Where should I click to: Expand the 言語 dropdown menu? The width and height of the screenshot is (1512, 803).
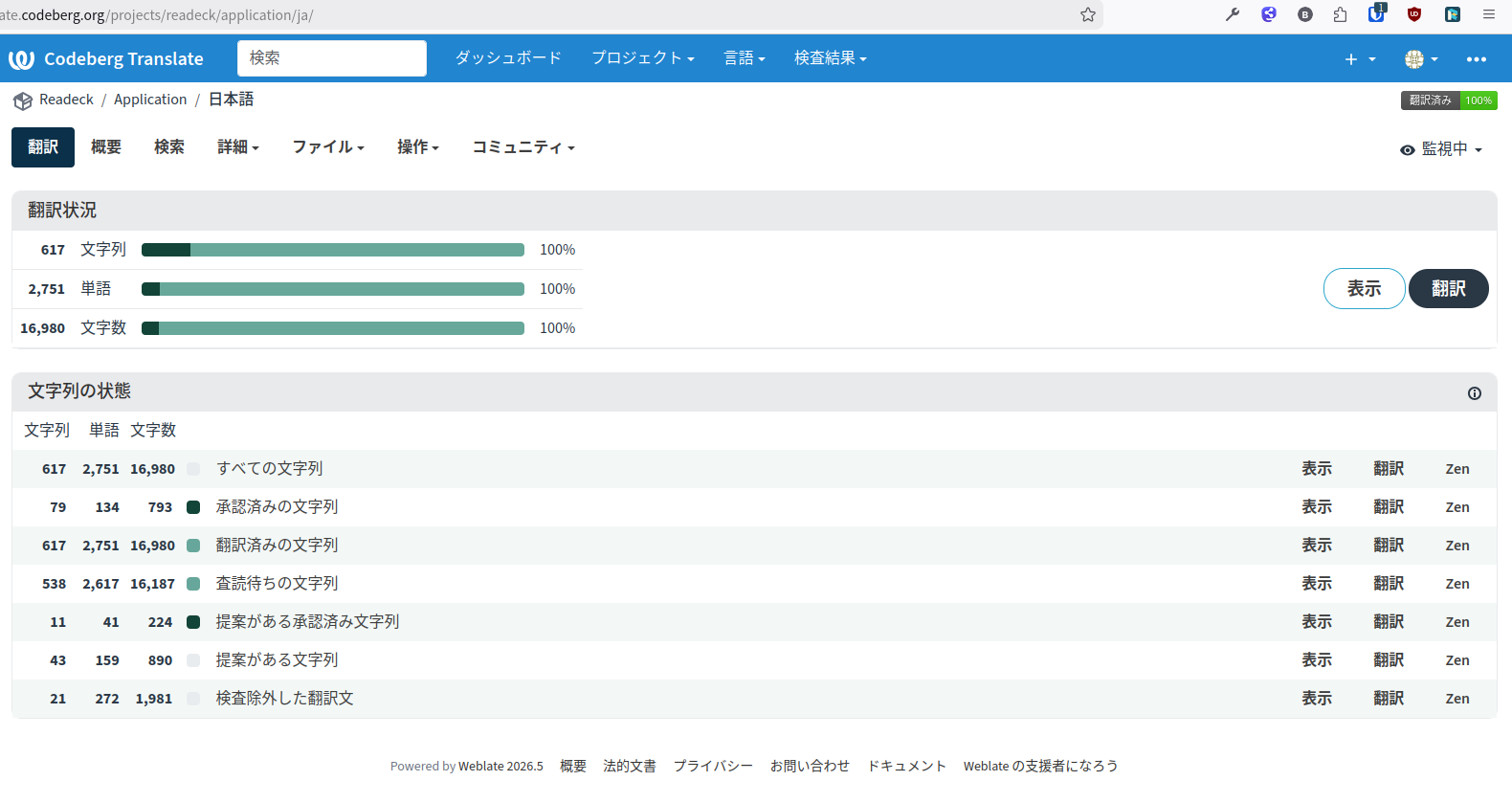click(745, 58)
